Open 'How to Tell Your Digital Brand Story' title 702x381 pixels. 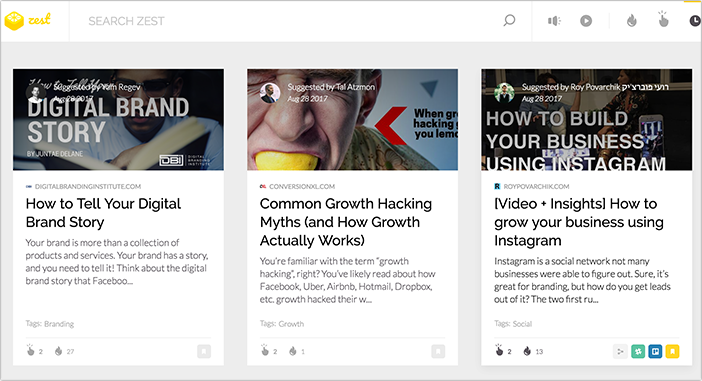[103, 213]
